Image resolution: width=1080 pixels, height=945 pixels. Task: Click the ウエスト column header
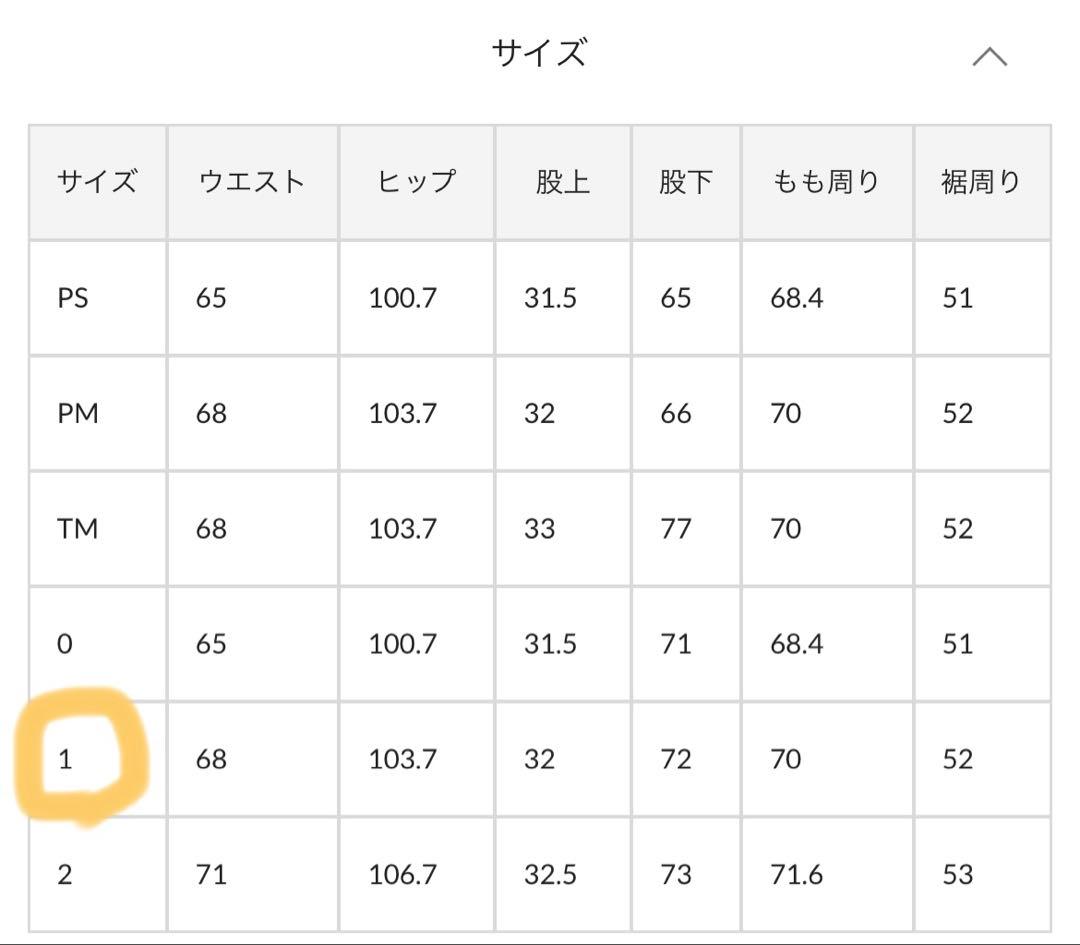(251, 182)
